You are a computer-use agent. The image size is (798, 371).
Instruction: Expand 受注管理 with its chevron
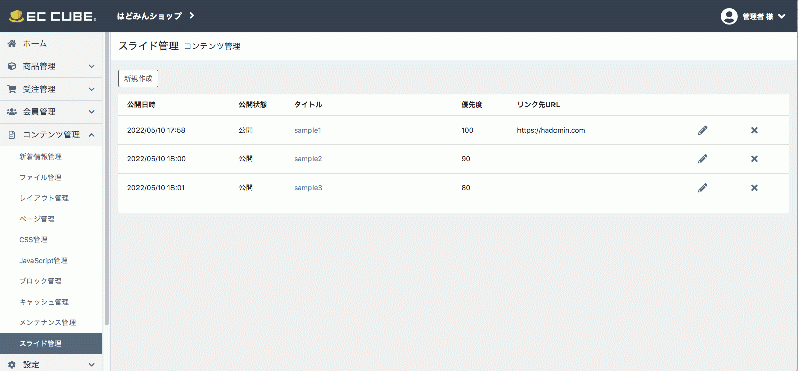tap(92, 89)
